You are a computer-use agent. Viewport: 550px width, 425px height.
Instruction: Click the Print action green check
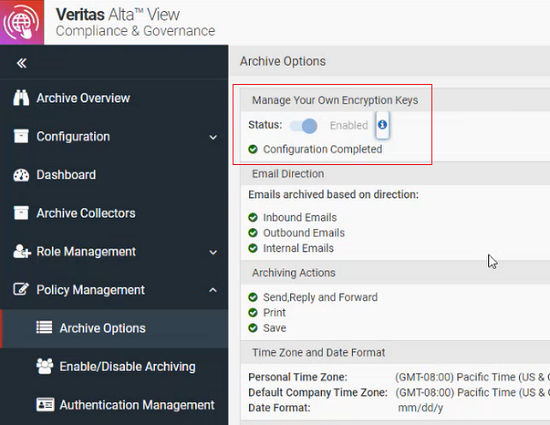[253, 312]
